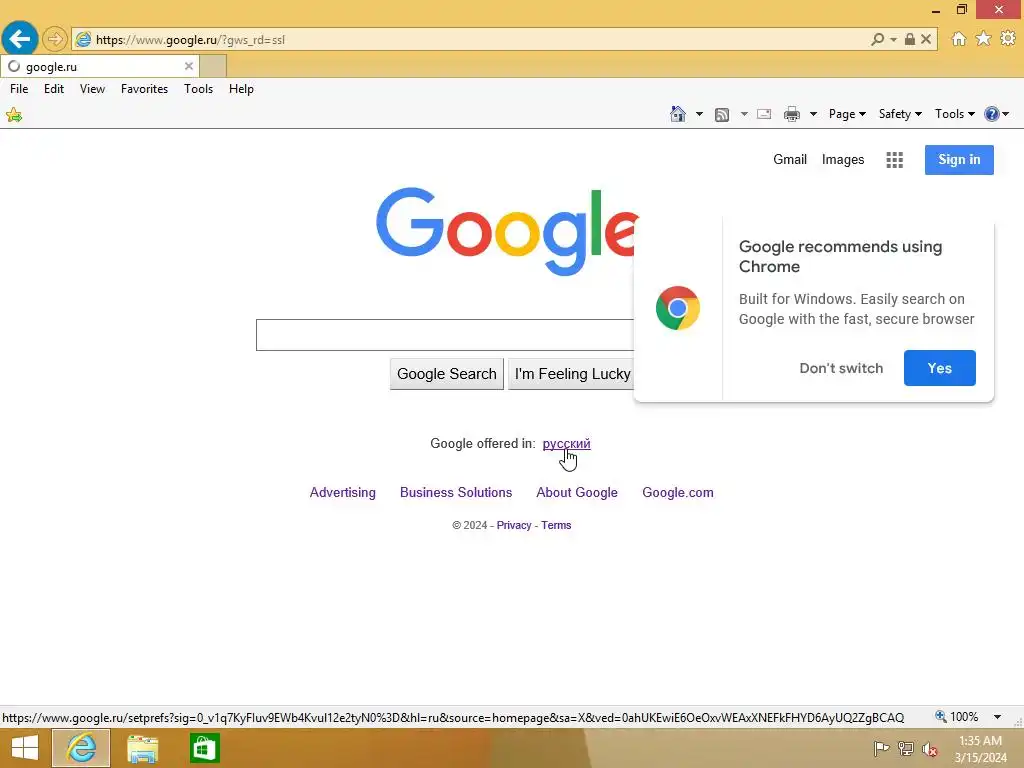Viewport: 1024px width, 768px height.
Task: Click the Images link
Action: (842, 160)
